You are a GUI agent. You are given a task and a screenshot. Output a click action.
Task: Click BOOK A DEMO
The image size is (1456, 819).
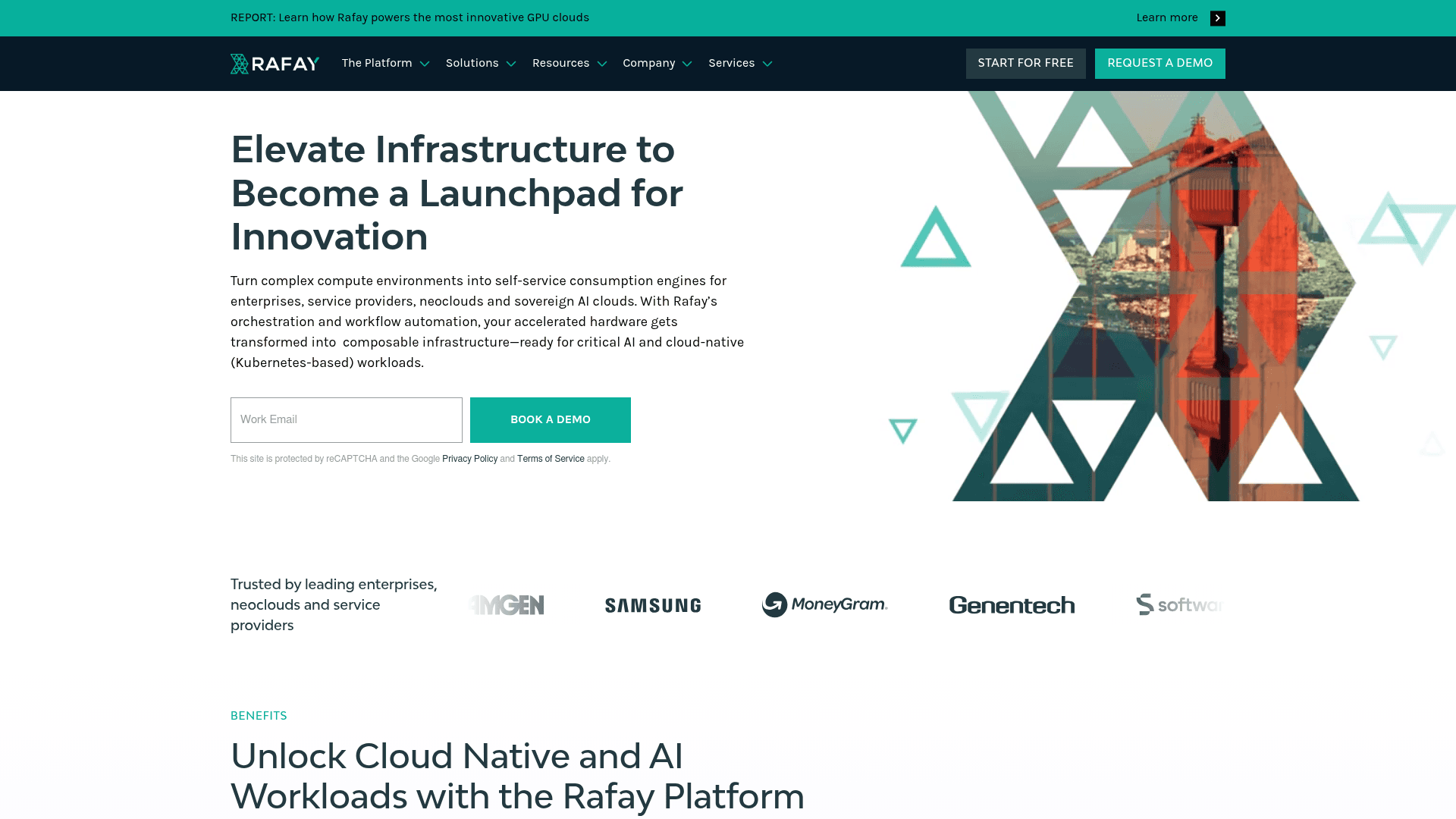[550, 419]
